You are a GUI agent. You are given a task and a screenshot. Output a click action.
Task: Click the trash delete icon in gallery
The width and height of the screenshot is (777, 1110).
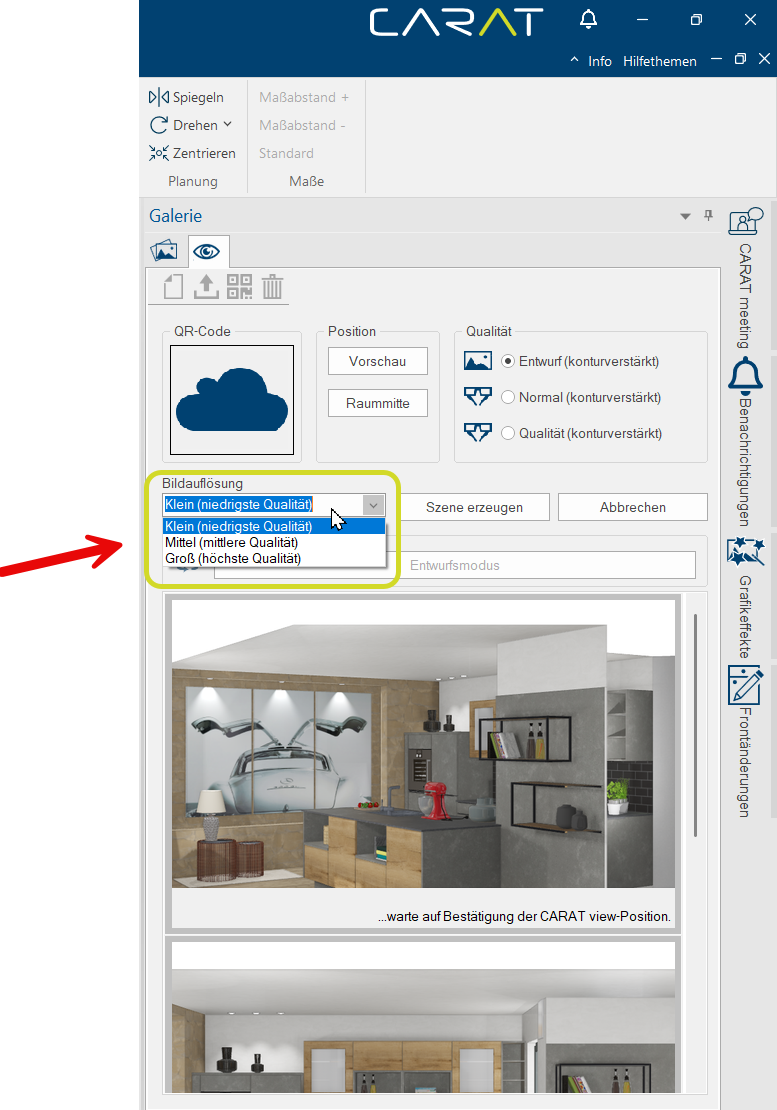click(272, 287)
